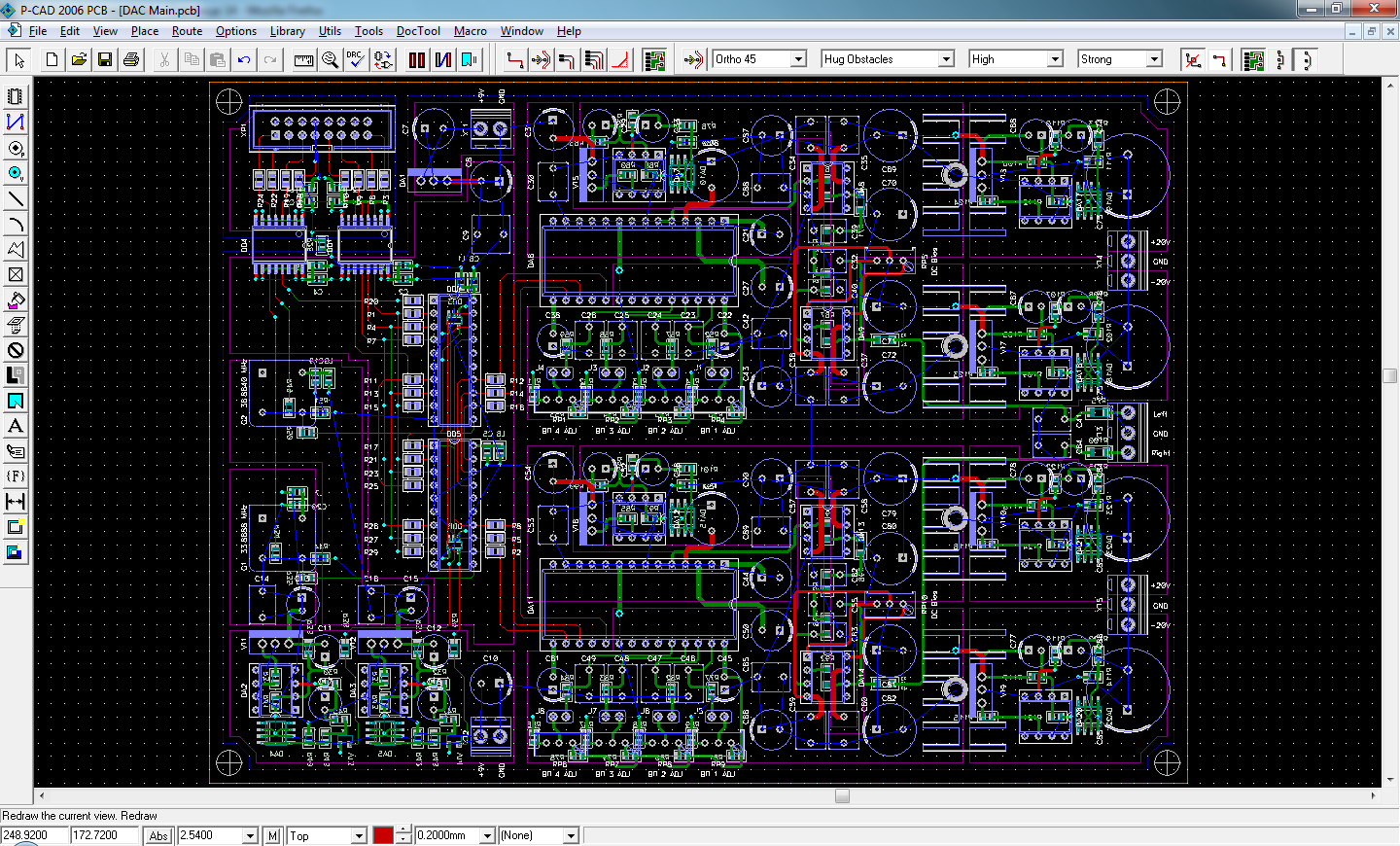Open the Macro menu
The width and height of the screenshot is (1400, 846).
(471, 31)
